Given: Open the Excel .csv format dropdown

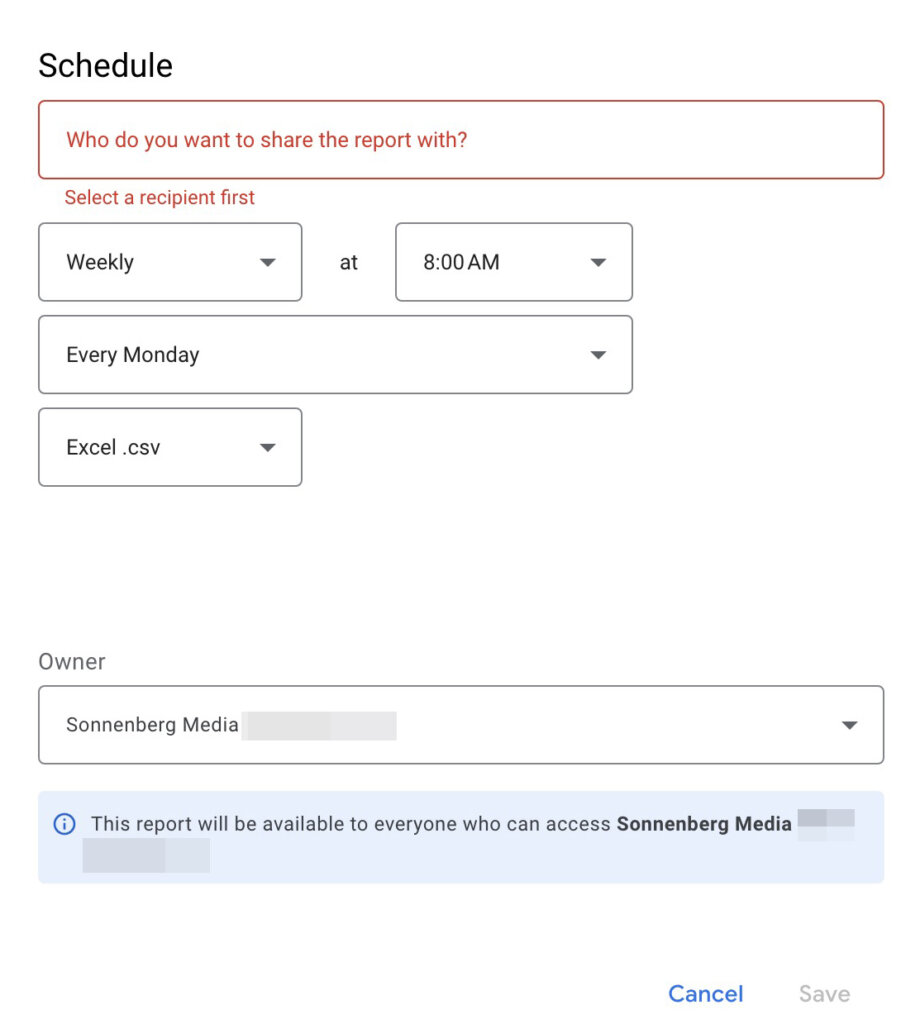Looking at the screenshot, I should [170, 447].
